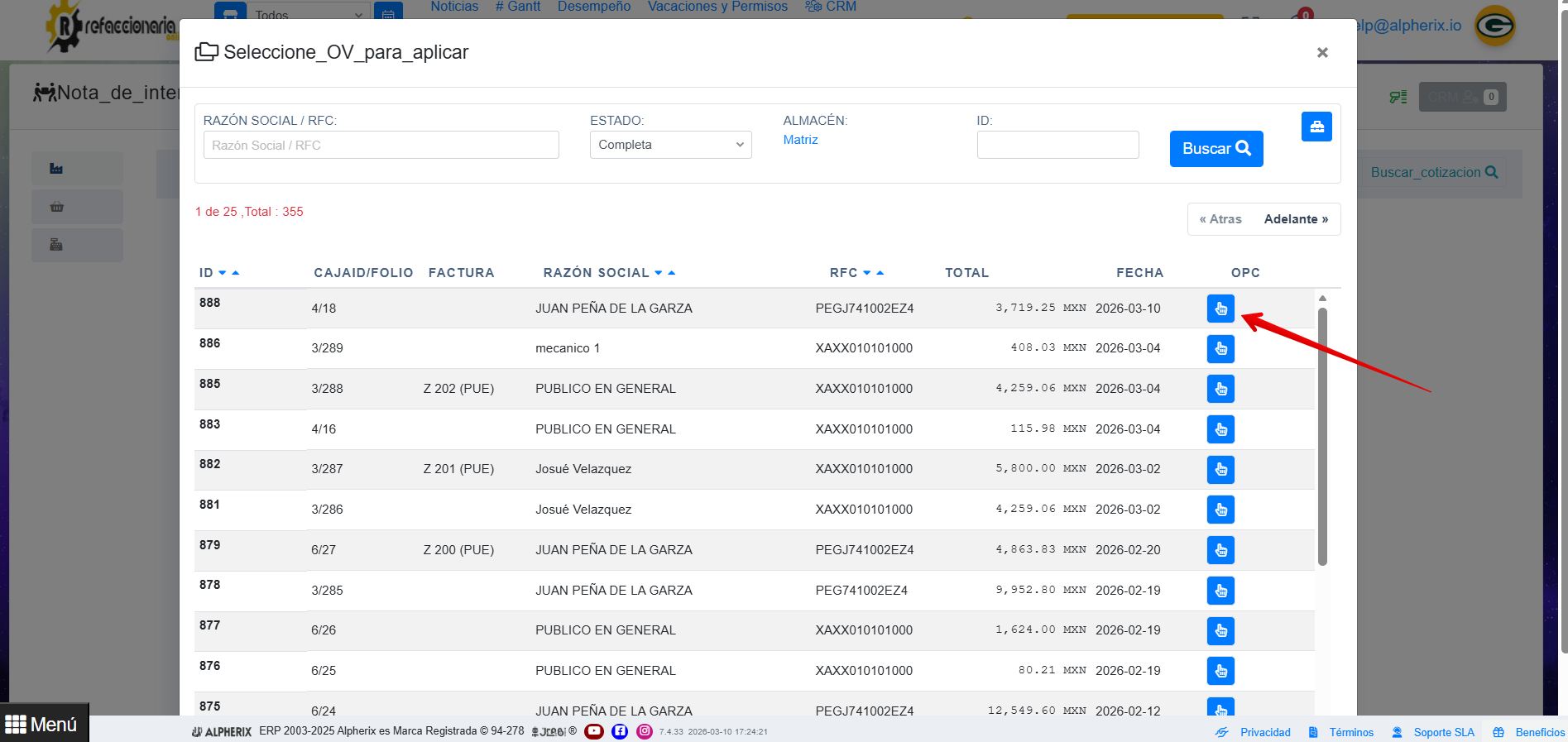Open the YouTube icon in the footer
The height and width of the screenshot is (742, 1568).
[x=593, y=731]
